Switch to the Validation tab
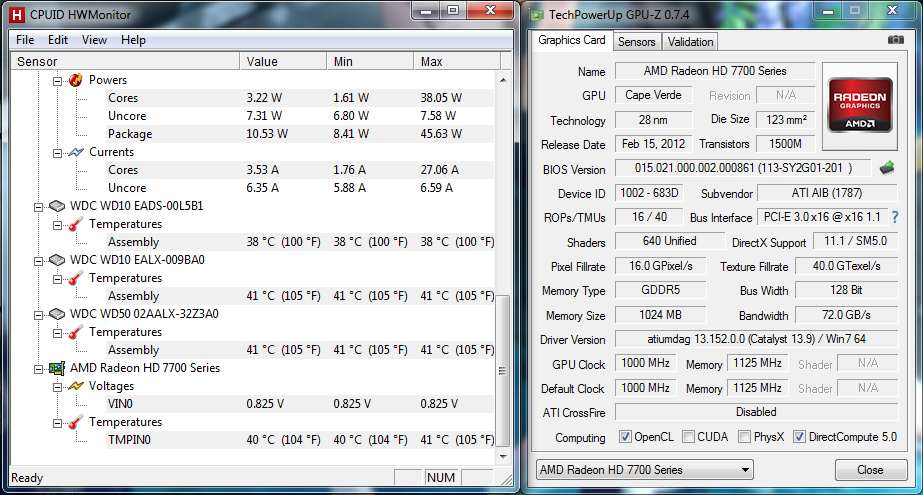Viewport: 923px width, 495px height. 690,42
